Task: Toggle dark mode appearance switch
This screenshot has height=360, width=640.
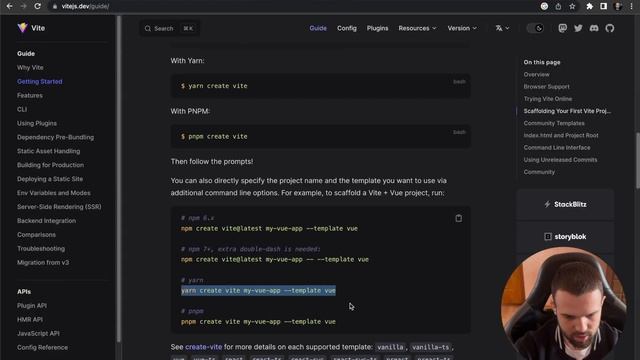Action: click(535, 28)
